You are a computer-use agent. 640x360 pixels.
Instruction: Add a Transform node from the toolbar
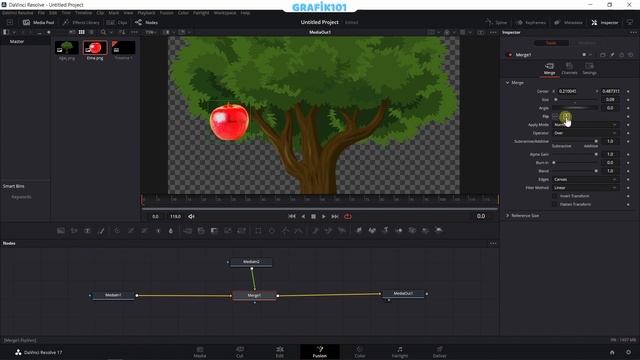click(x=242, y=231)
